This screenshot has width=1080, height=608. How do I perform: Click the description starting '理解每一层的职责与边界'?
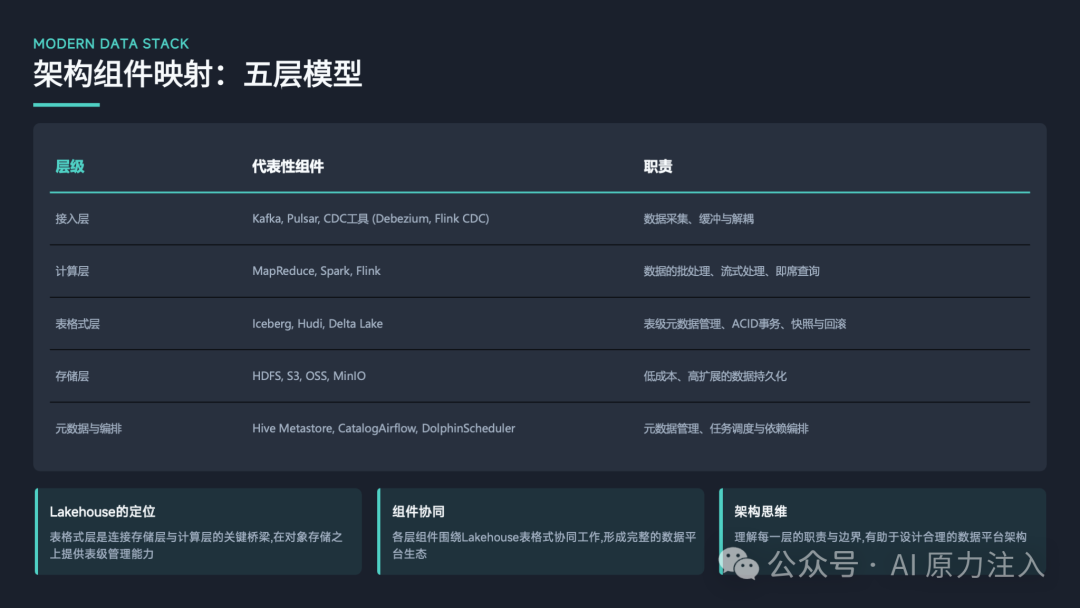click(880, 537)
